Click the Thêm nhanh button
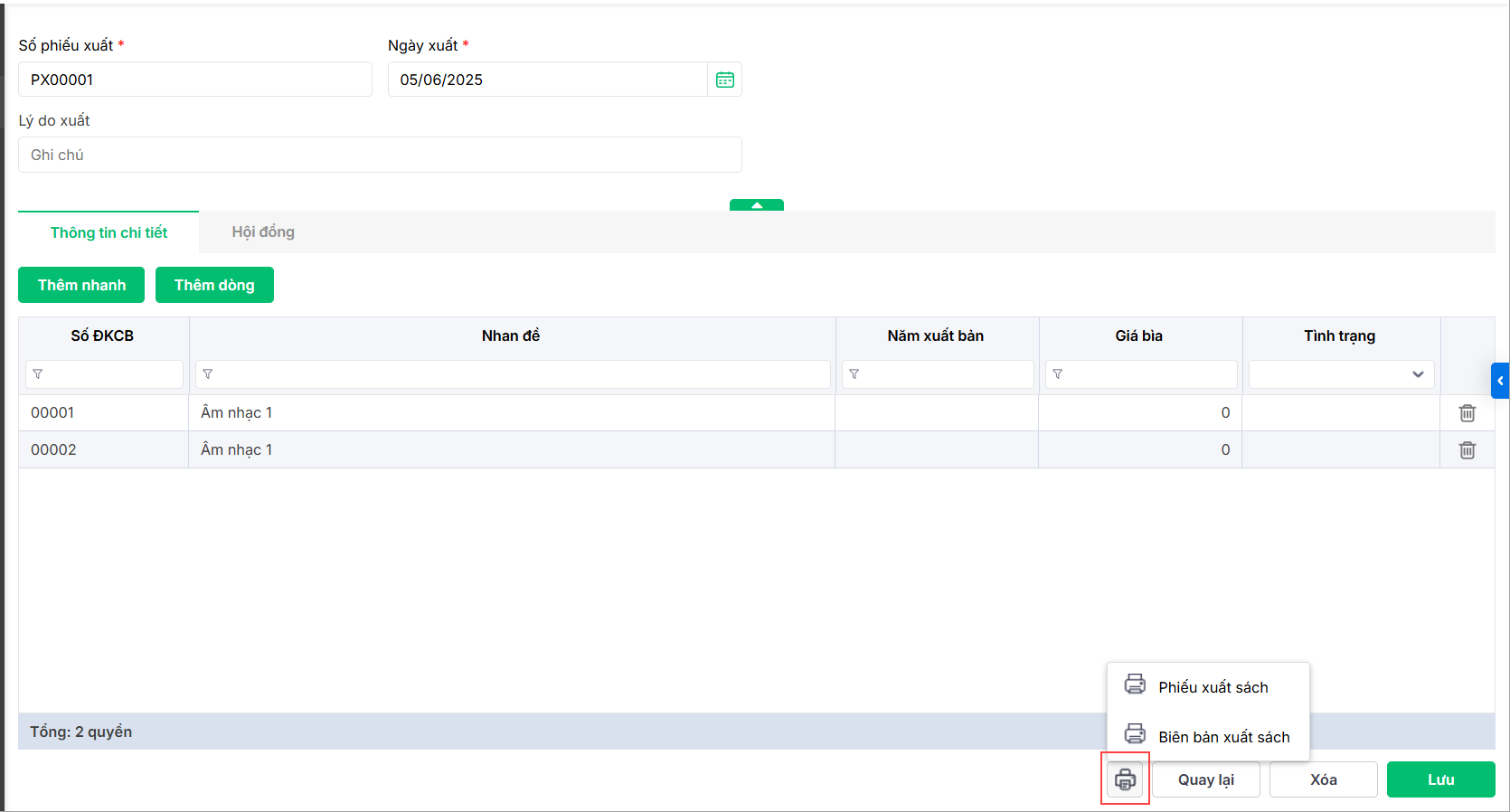1510x812 pixels. tap(81, 285)
